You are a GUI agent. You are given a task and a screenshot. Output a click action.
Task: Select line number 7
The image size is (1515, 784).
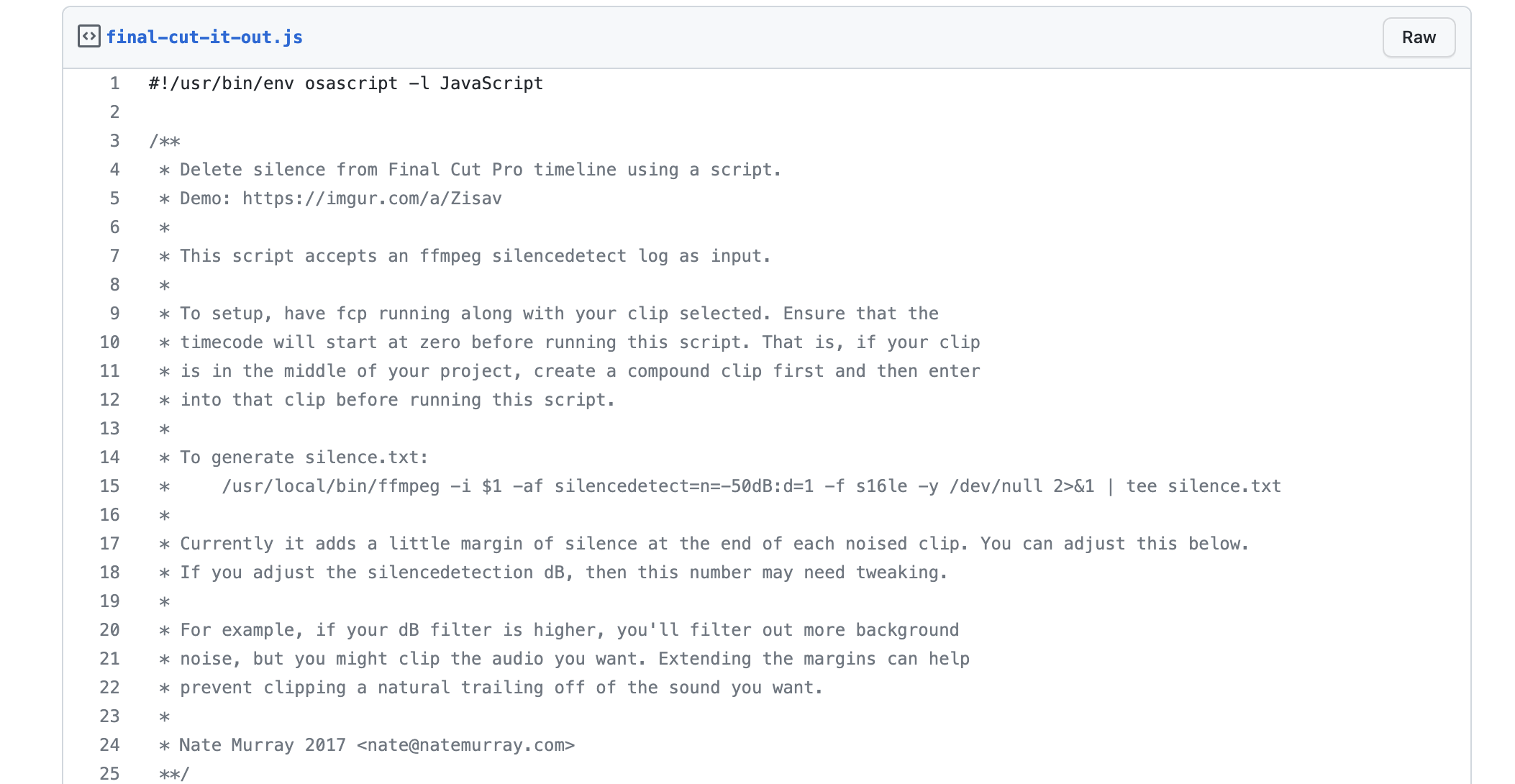pyautogui.click(x=114, y=256)
